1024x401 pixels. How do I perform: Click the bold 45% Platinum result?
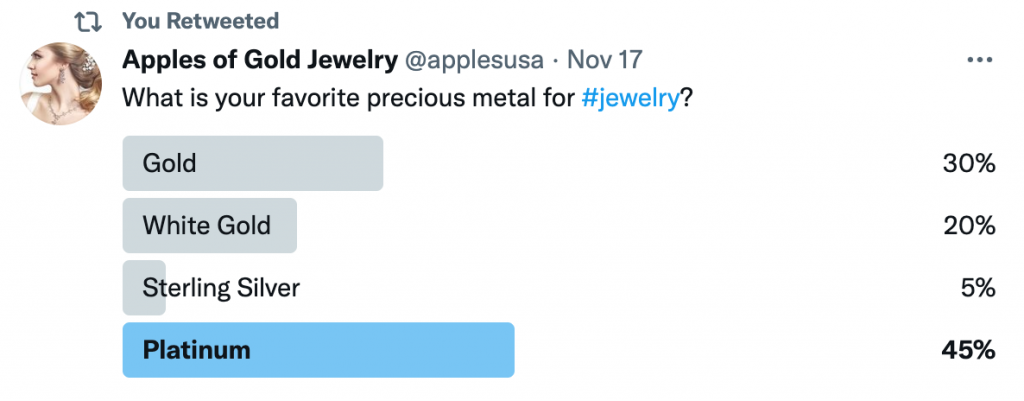click(967, 350)
